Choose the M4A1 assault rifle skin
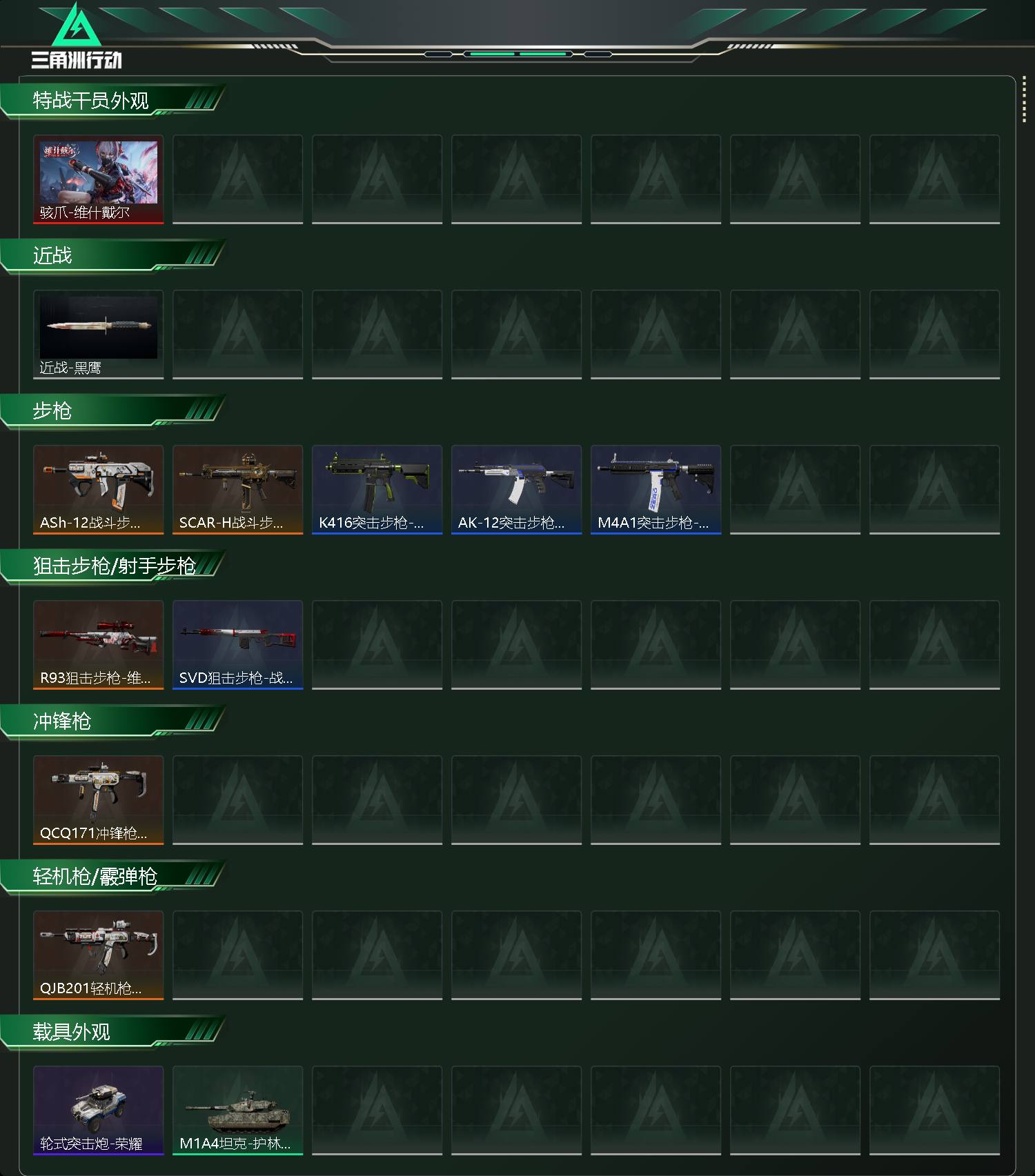1035x1176 pixels. coord(656,490)
